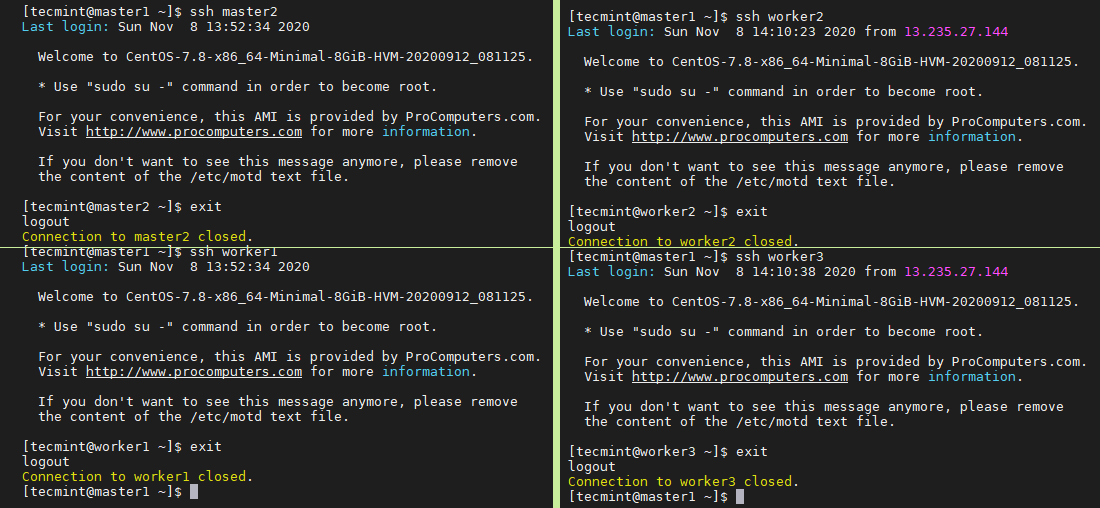
Task: Click 'Connection to worker3 closed' message
Action: (x=680, y=481)
